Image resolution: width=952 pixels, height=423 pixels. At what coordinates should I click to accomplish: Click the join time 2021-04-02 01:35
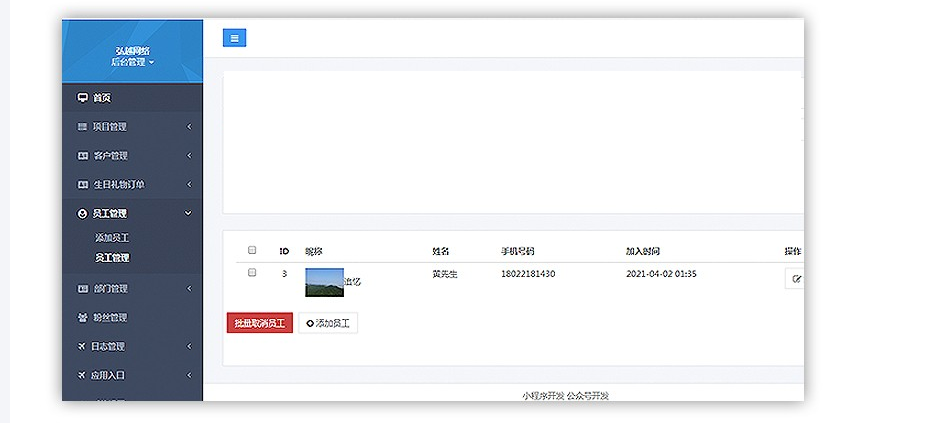[x=661, y=274]
